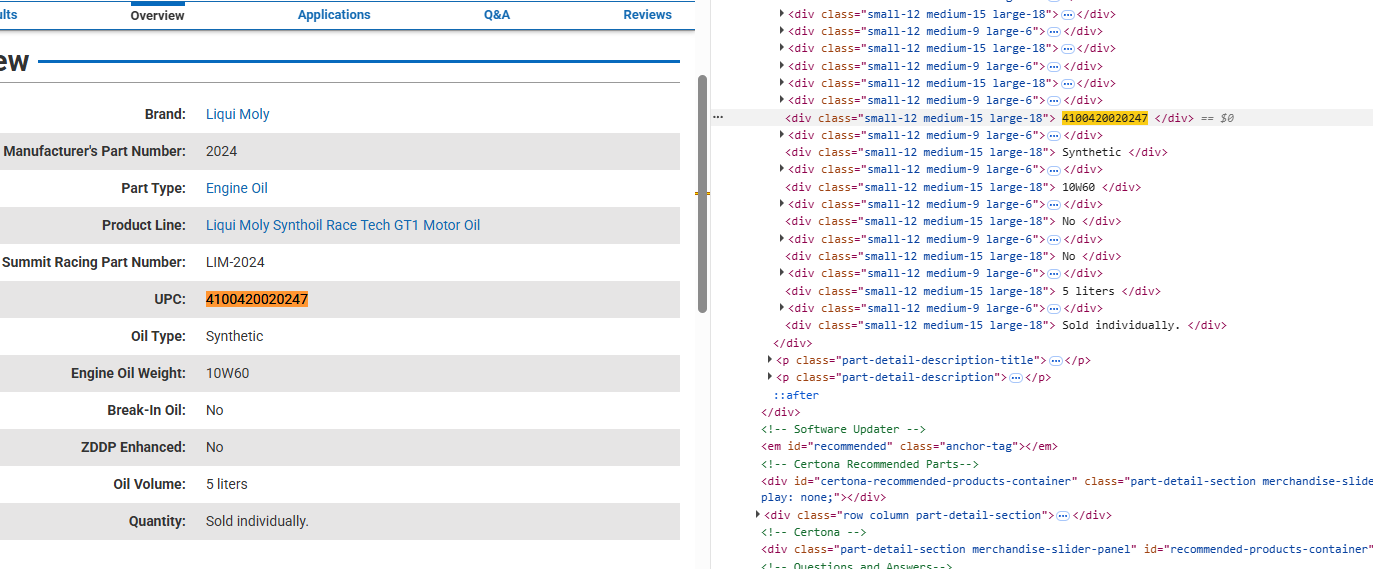The image size is (1373, 569).
Task: Expand the part-detail-description-title p node
Action: (x=770, y=360)
